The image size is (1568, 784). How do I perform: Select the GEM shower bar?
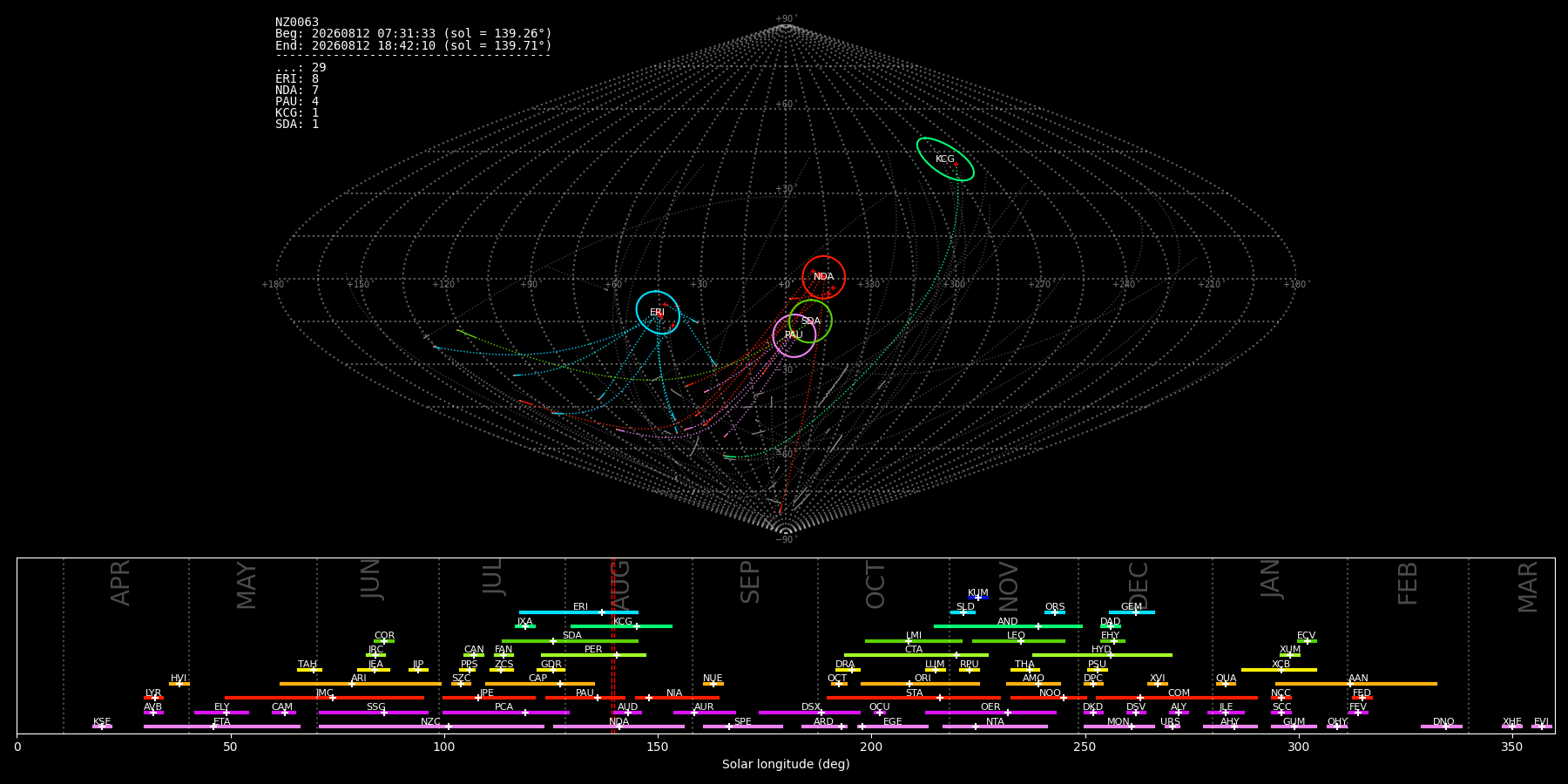point(1132,612)
